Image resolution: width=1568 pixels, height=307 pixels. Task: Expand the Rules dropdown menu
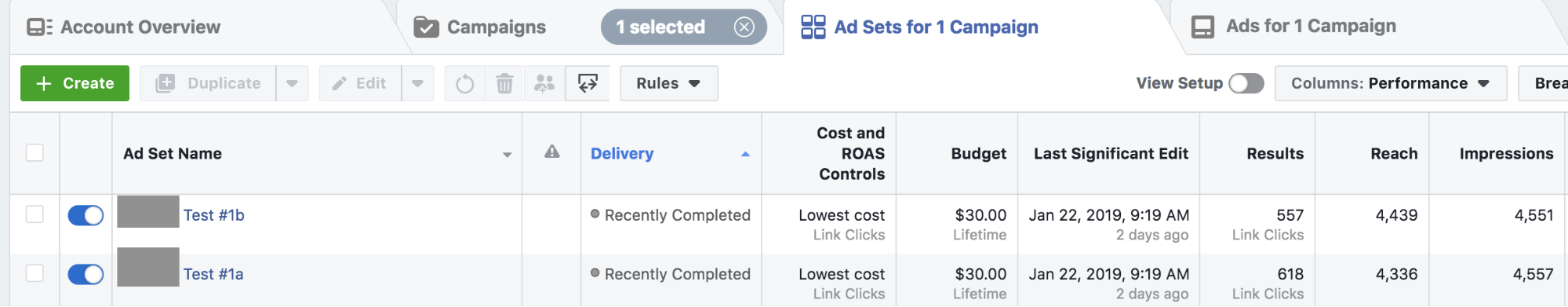(668, 83)
